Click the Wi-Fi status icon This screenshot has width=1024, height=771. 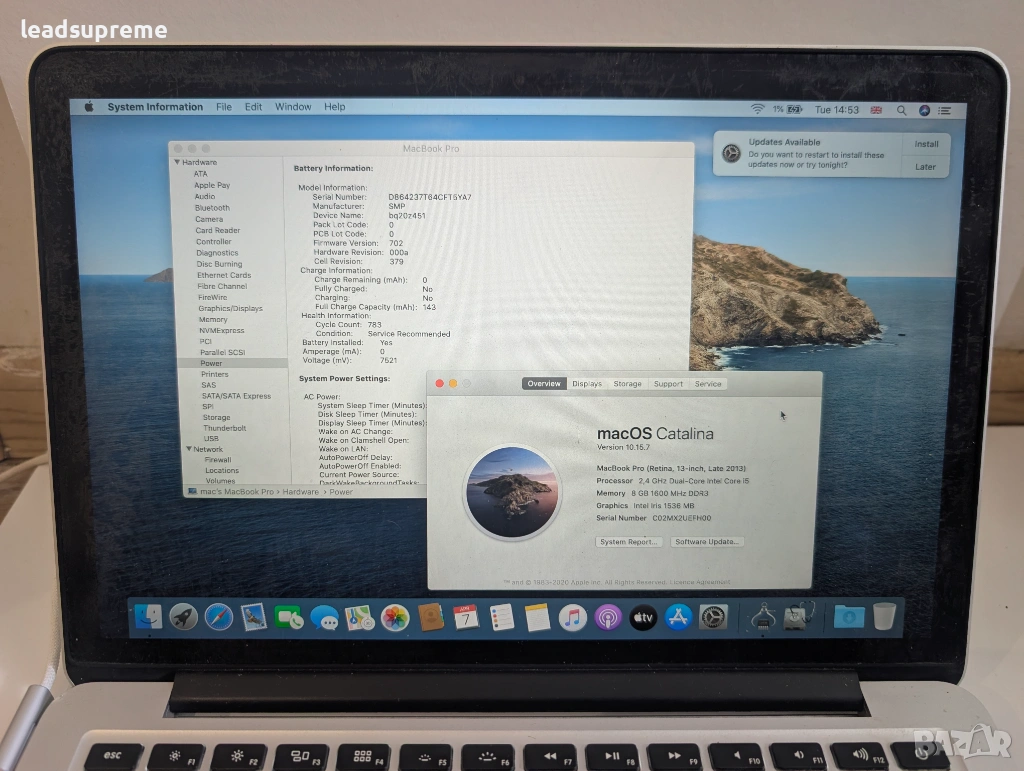point(757,109)
